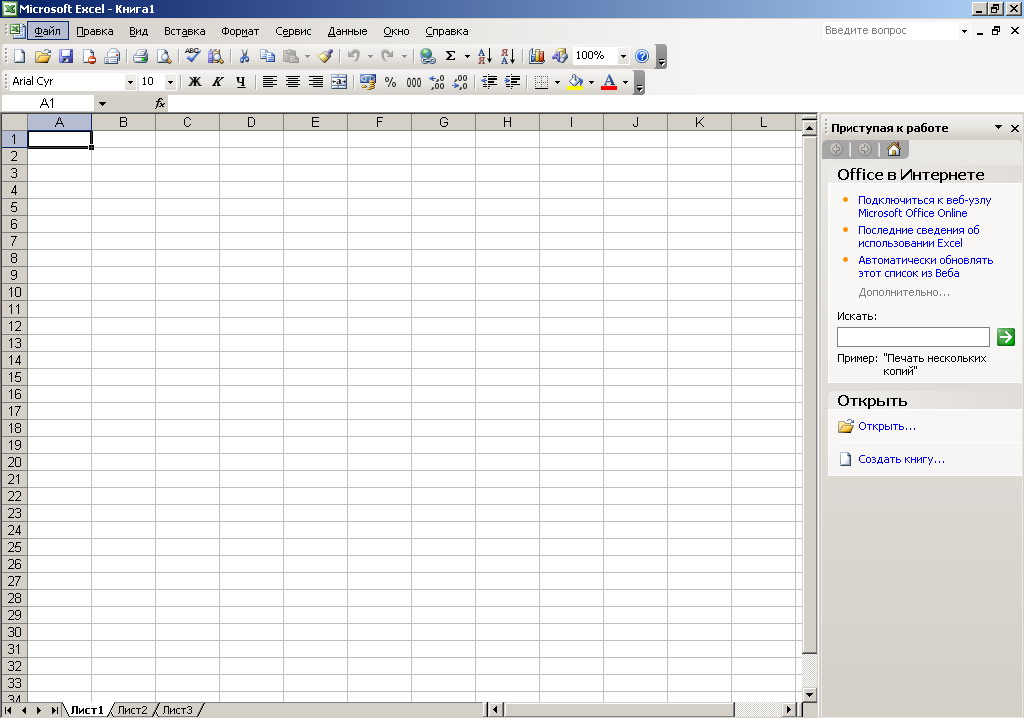Toggle underline formatting (Ч button)
This screenshot has height=718, width=1024.
[240, 82]
